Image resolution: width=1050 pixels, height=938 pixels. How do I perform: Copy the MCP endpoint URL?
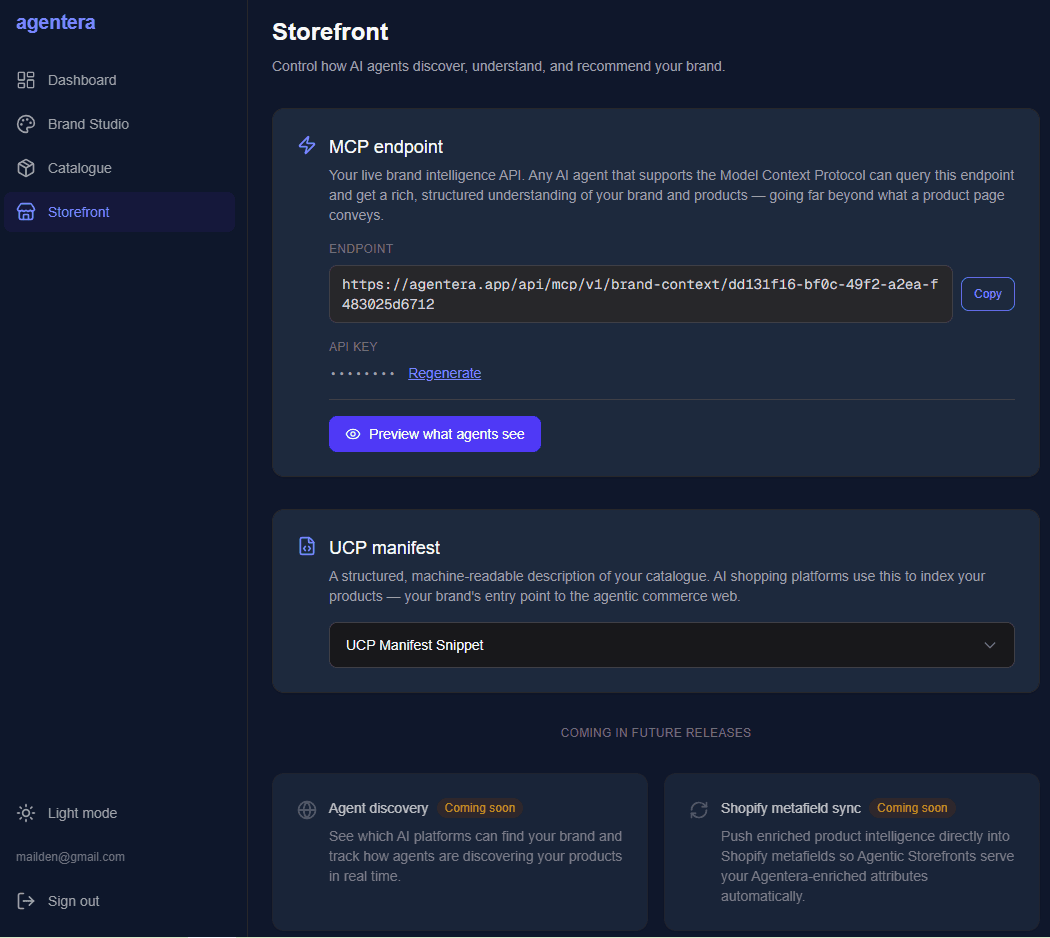click(x=987, y=294)
